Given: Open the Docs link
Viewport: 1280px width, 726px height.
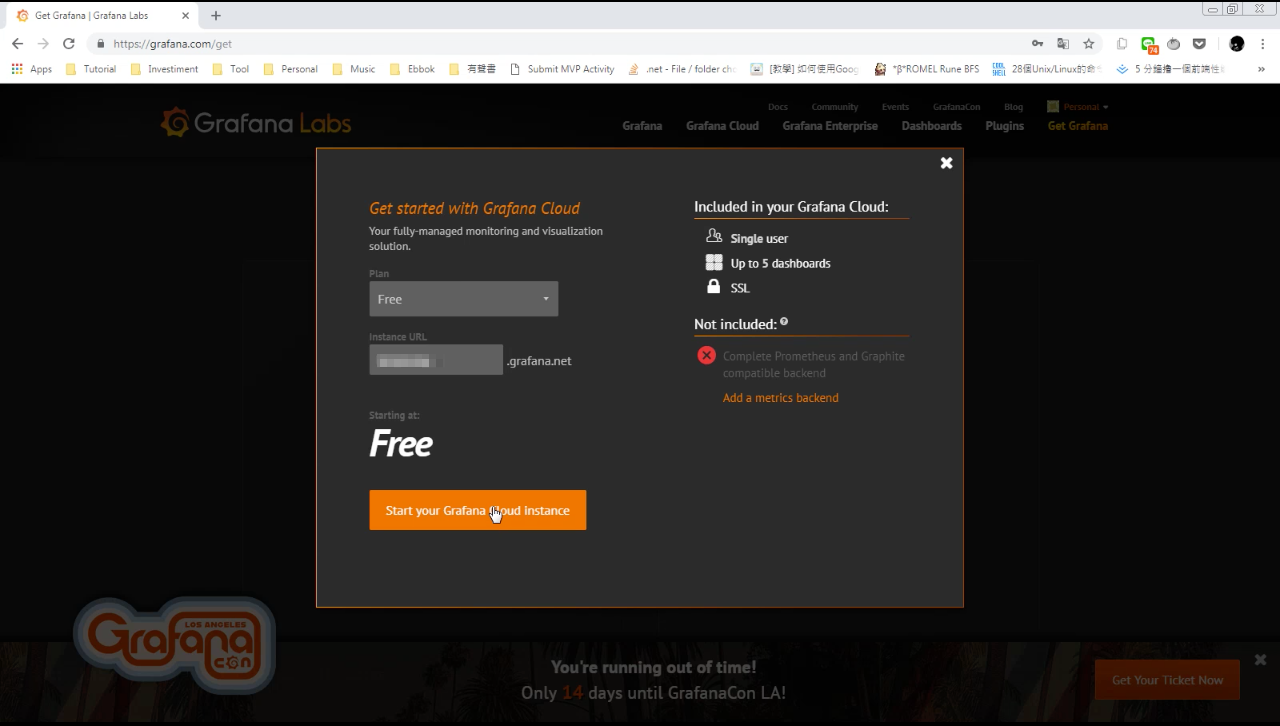Looking at the screenshot, I should tap(778, 107).
